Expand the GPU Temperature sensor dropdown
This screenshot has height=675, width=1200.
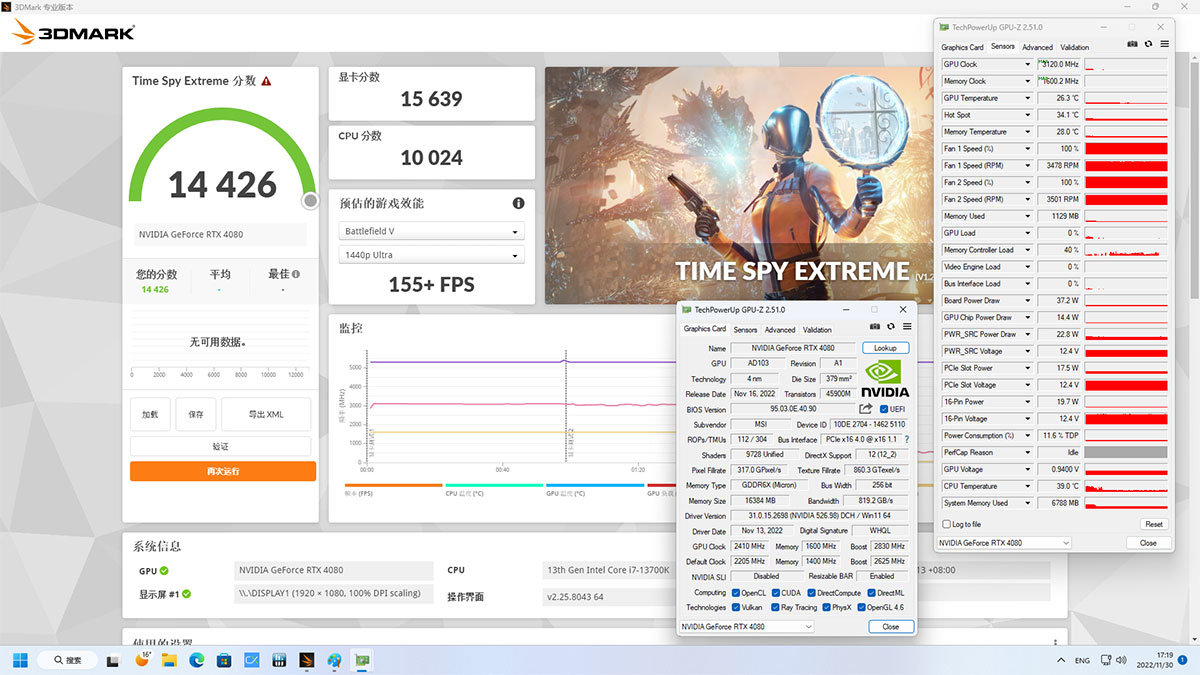point(1027,98)
